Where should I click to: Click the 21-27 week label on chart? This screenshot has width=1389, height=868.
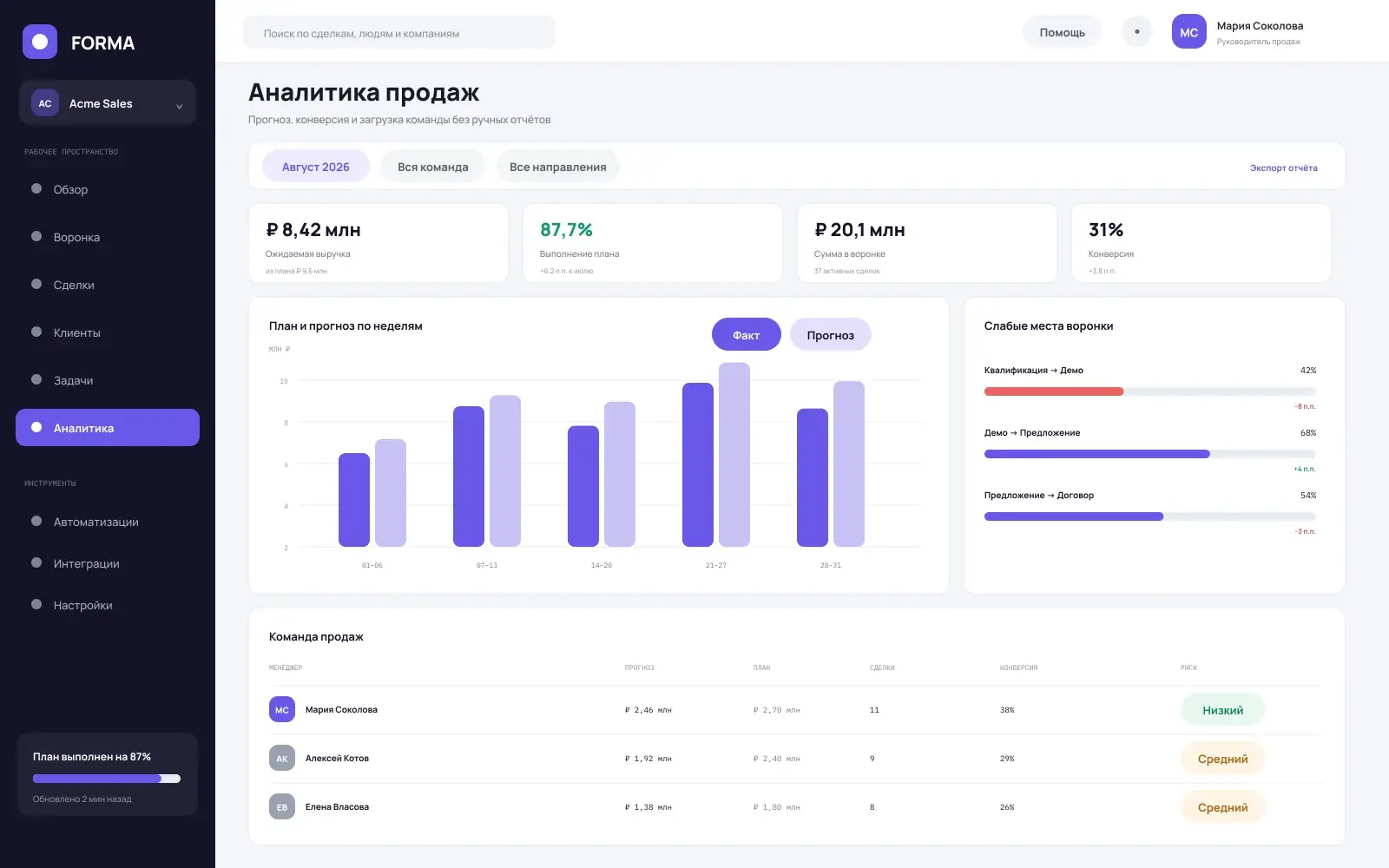click(x=716, y=565)
